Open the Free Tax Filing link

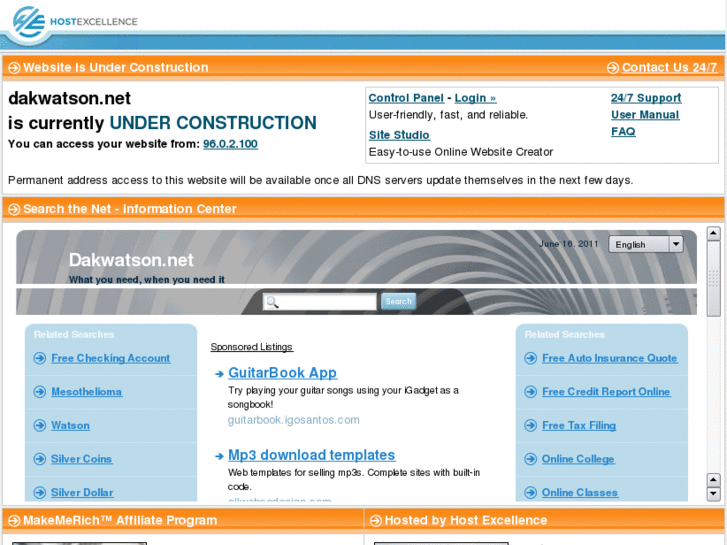[579, 425]
